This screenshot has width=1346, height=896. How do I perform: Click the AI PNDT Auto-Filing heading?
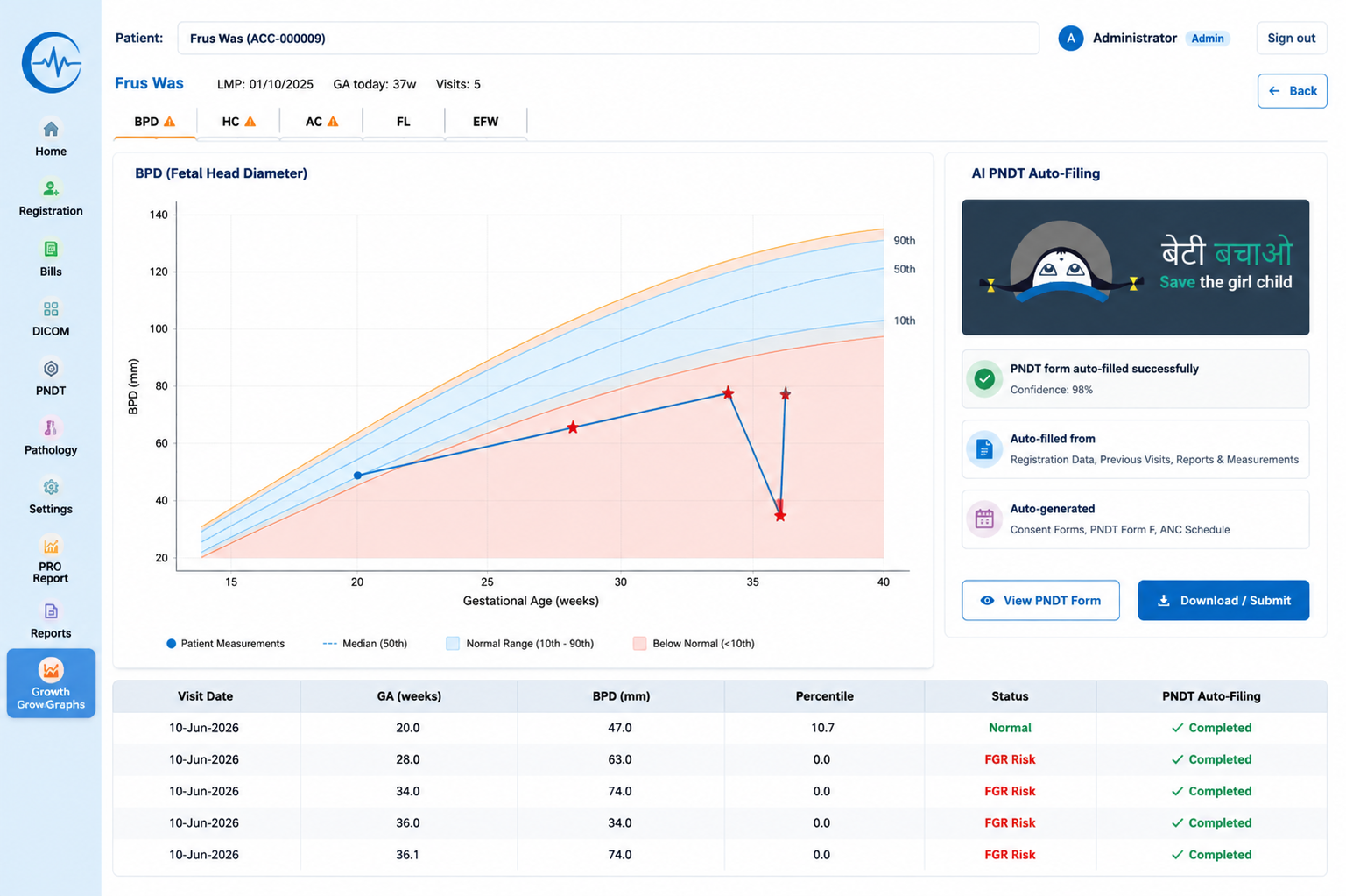[1035, 173]
